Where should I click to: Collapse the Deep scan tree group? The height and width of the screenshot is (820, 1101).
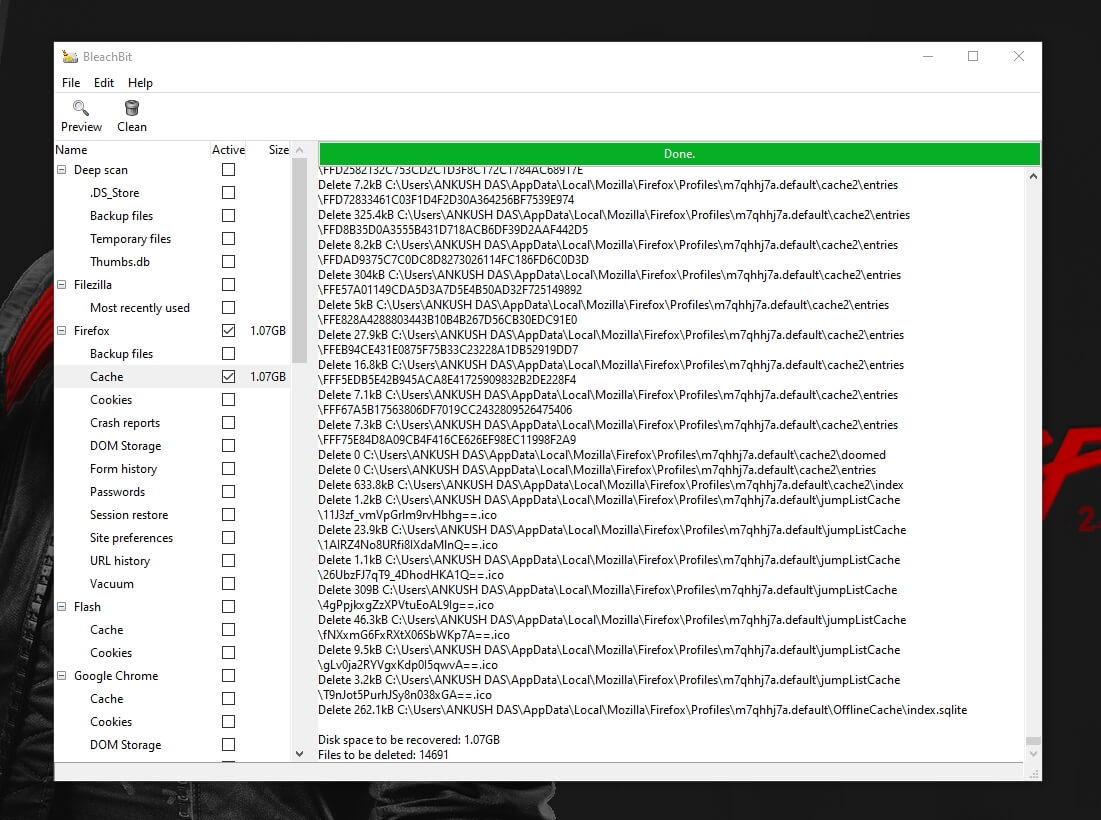click(62, 170)
